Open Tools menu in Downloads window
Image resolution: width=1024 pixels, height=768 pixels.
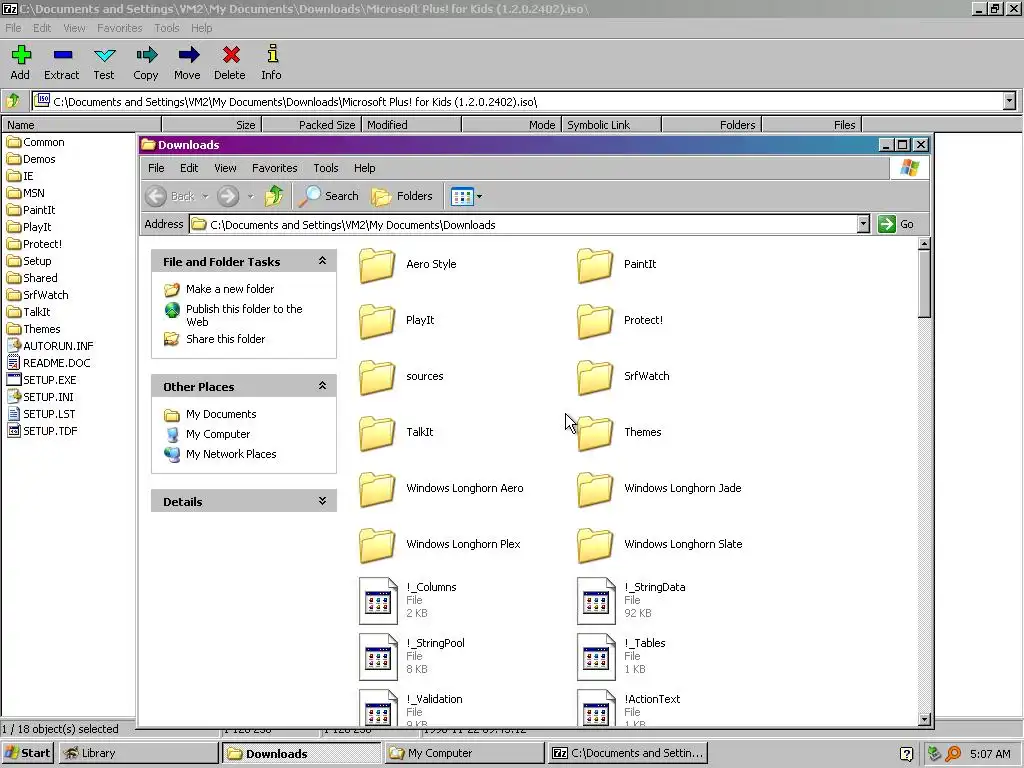pyautogui.click(x=326, y=168)
